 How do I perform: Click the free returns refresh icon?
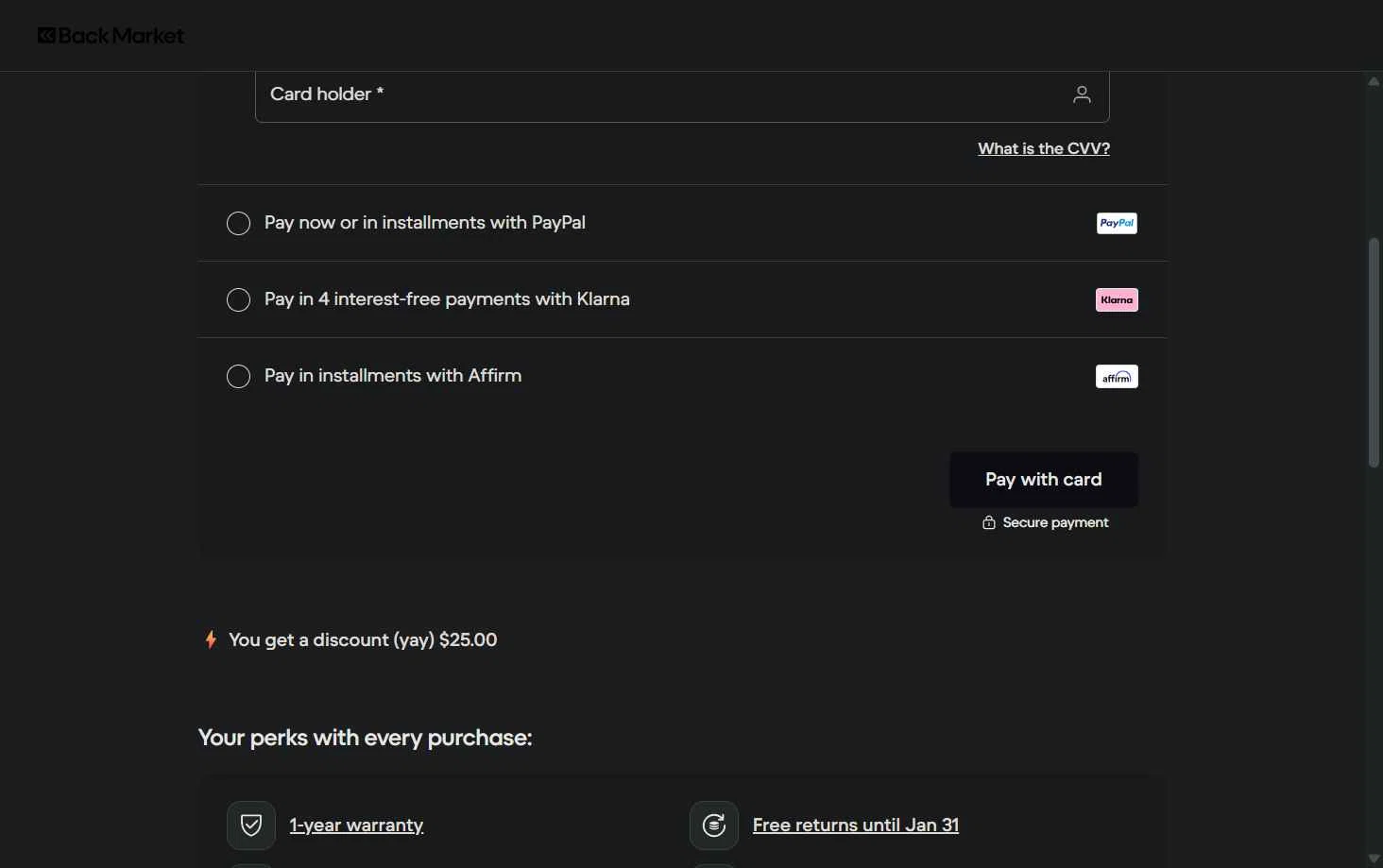(x=714, y=825)
